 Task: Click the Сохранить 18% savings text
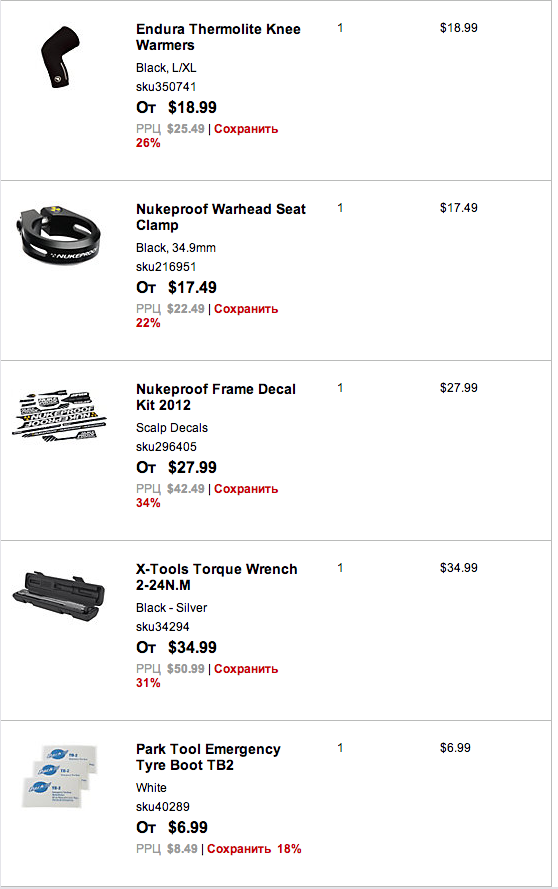tap(254, 849)
